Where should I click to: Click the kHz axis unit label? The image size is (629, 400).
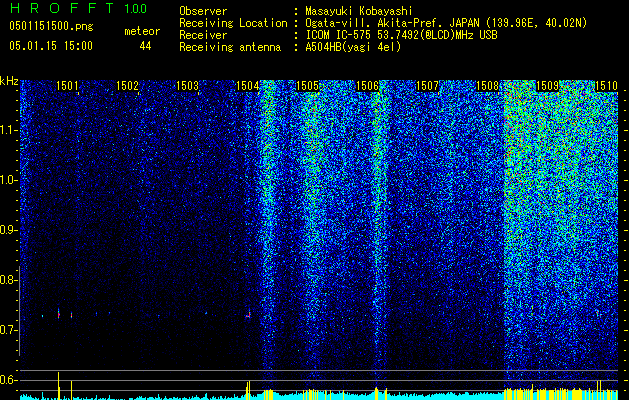click(x=9, y=81)
